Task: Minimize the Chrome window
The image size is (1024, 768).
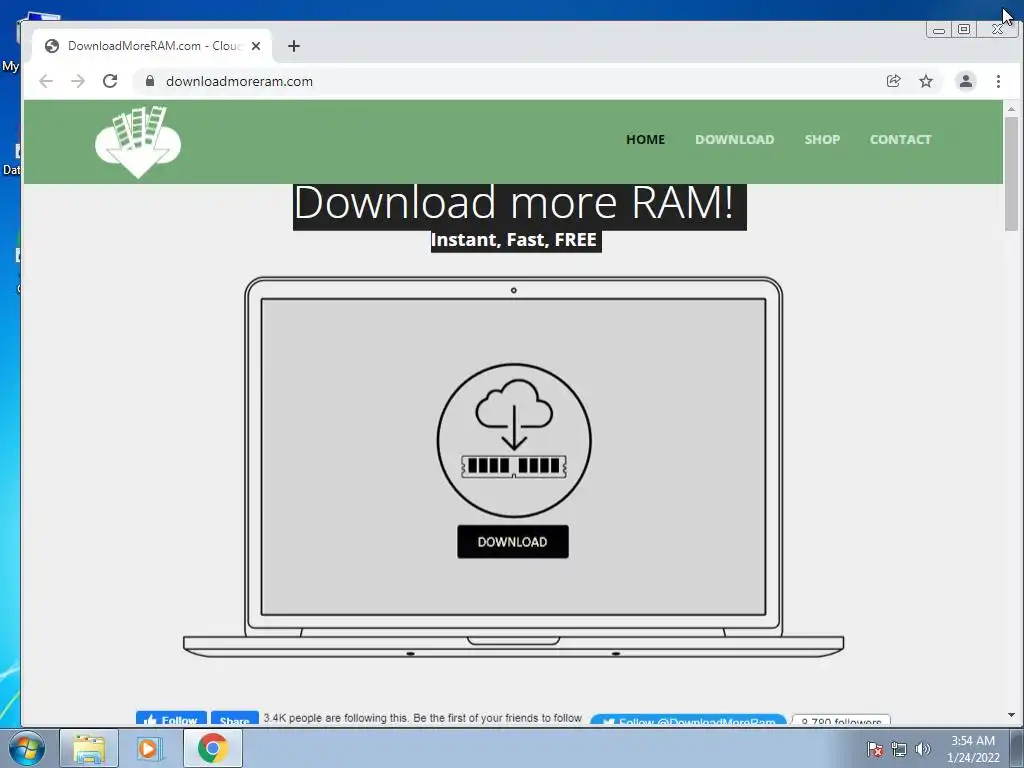Action: click(x=939, y=29)
